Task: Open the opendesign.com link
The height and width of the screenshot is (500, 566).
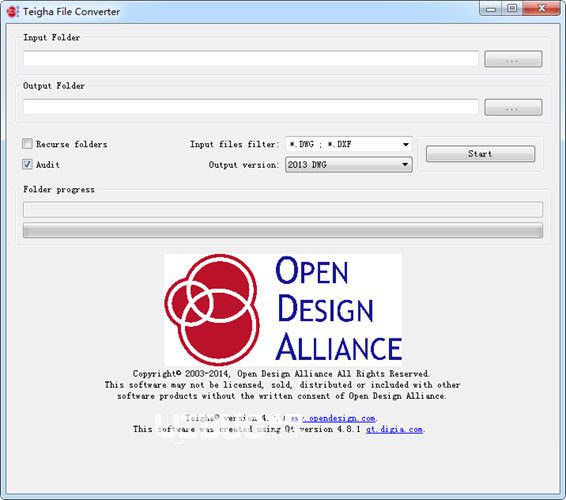Action: click(333, 418)
